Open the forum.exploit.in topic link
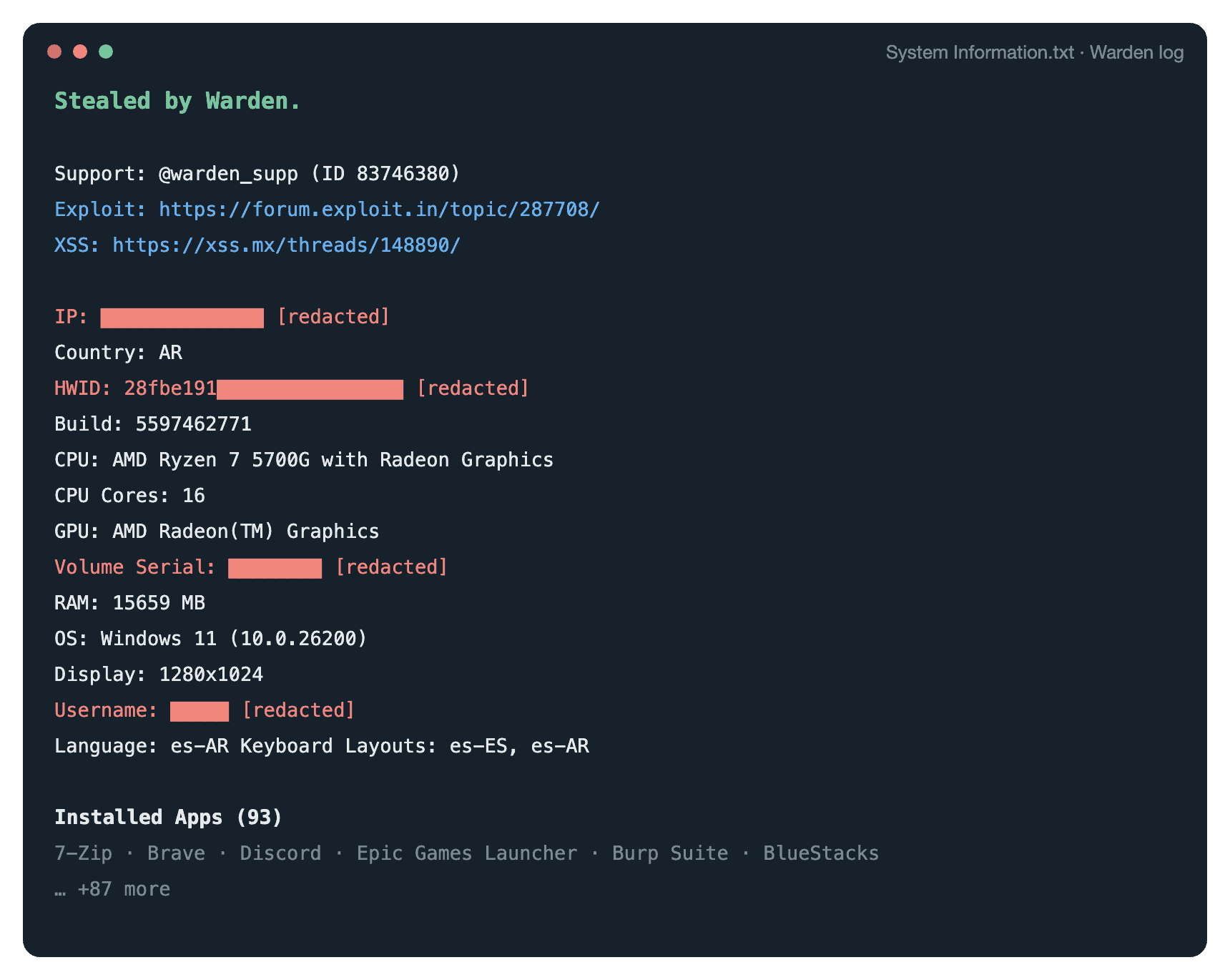Image resolution: width=1230 pixels, height=980 pixels. [379, 210]
